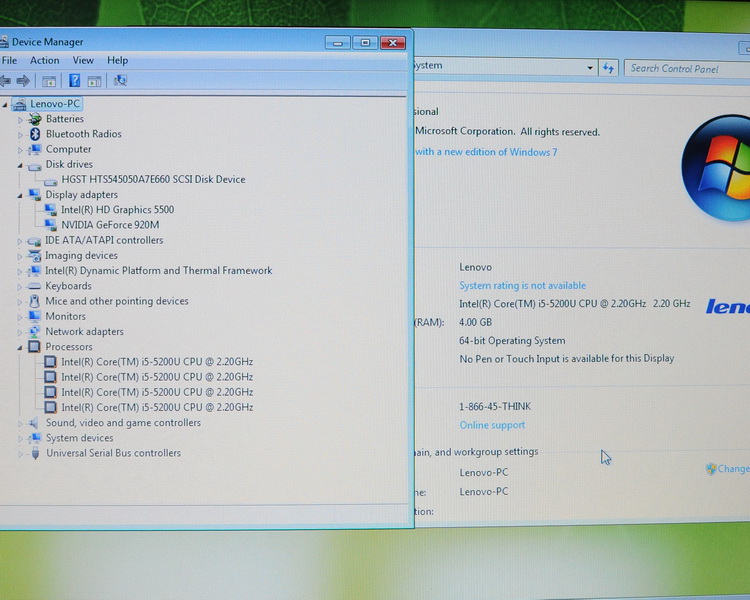
Task: Collapse the Disk drives node
Action: tap(20, 166)
